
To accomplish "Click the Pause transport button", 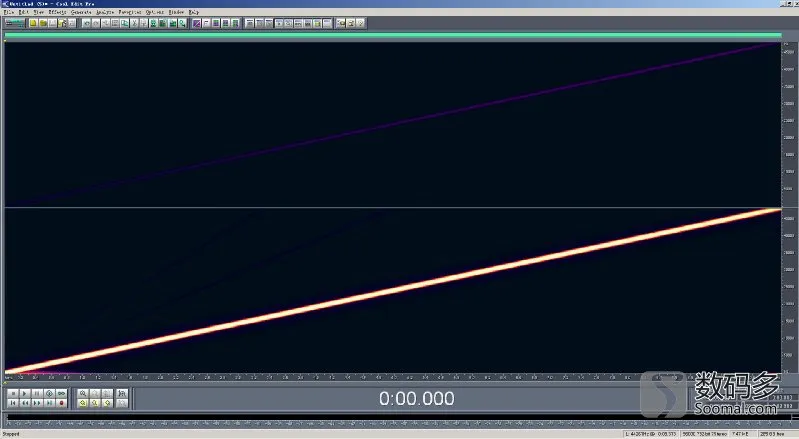I will click(37, 393).
